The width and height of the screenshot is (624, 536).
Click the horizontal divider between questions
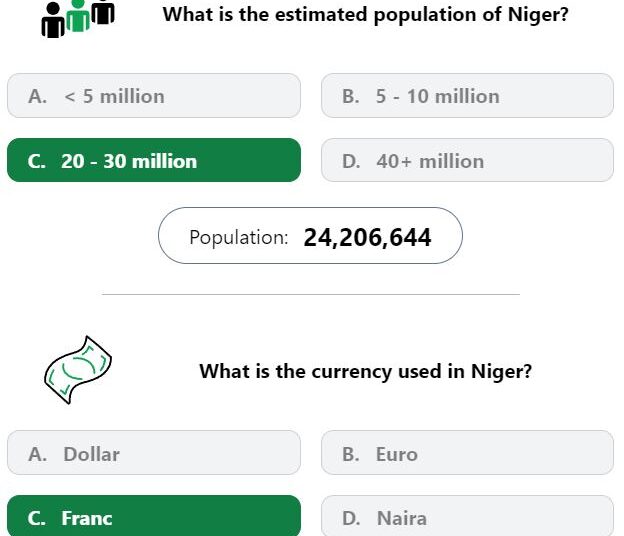[311, 294]
